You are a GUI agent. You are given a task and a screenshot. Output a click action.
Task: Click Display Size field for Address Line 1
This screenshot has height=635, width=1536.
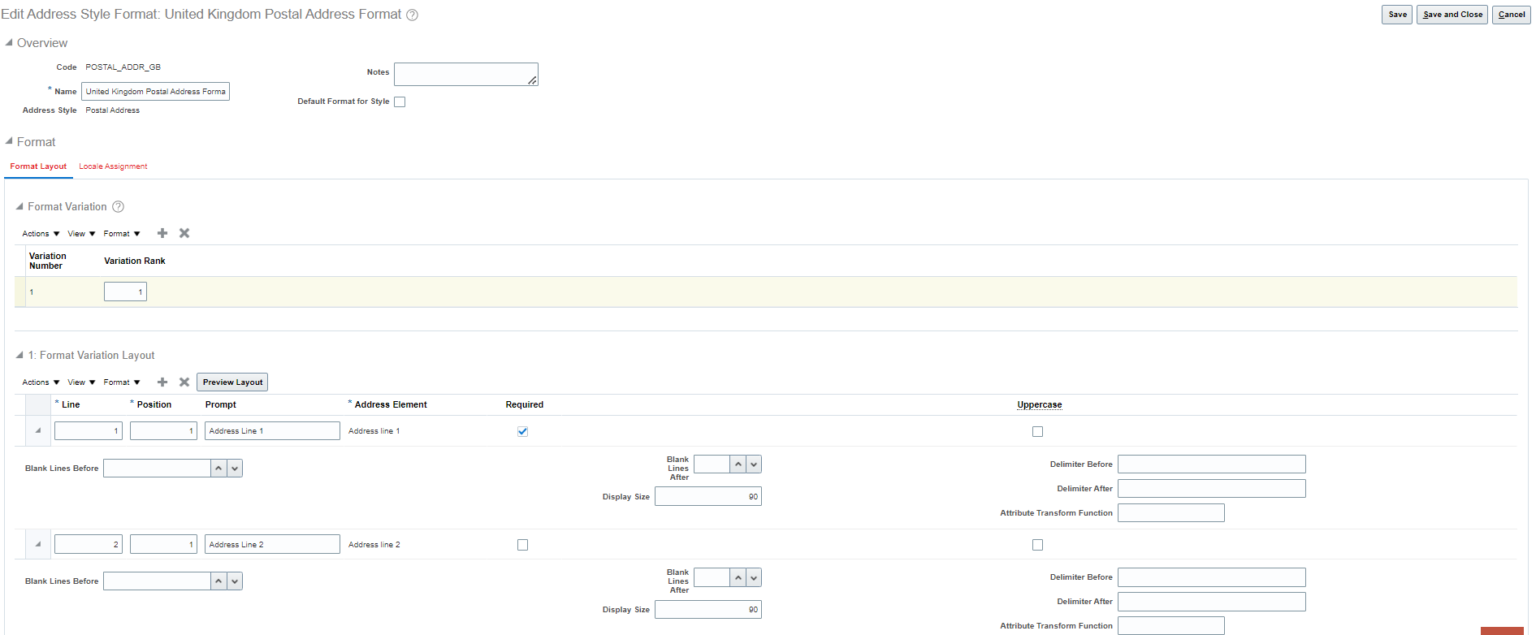click(708, 496)
